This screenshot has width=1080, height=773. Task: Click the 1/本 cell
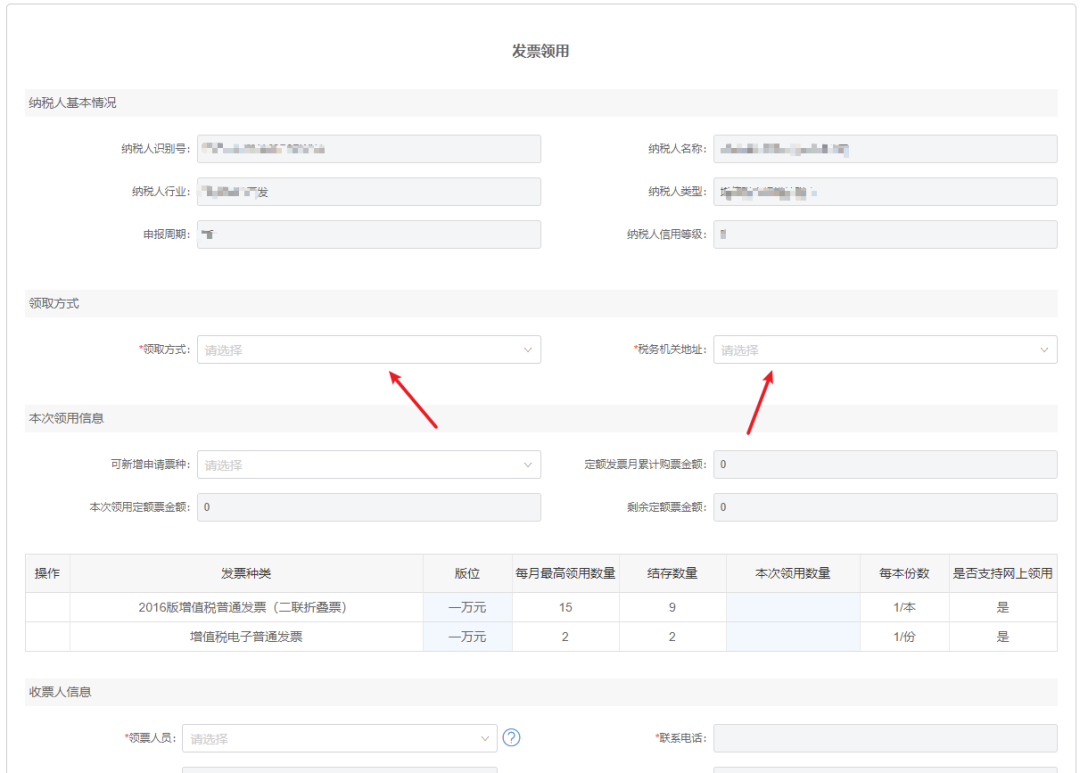pos(904,608)
